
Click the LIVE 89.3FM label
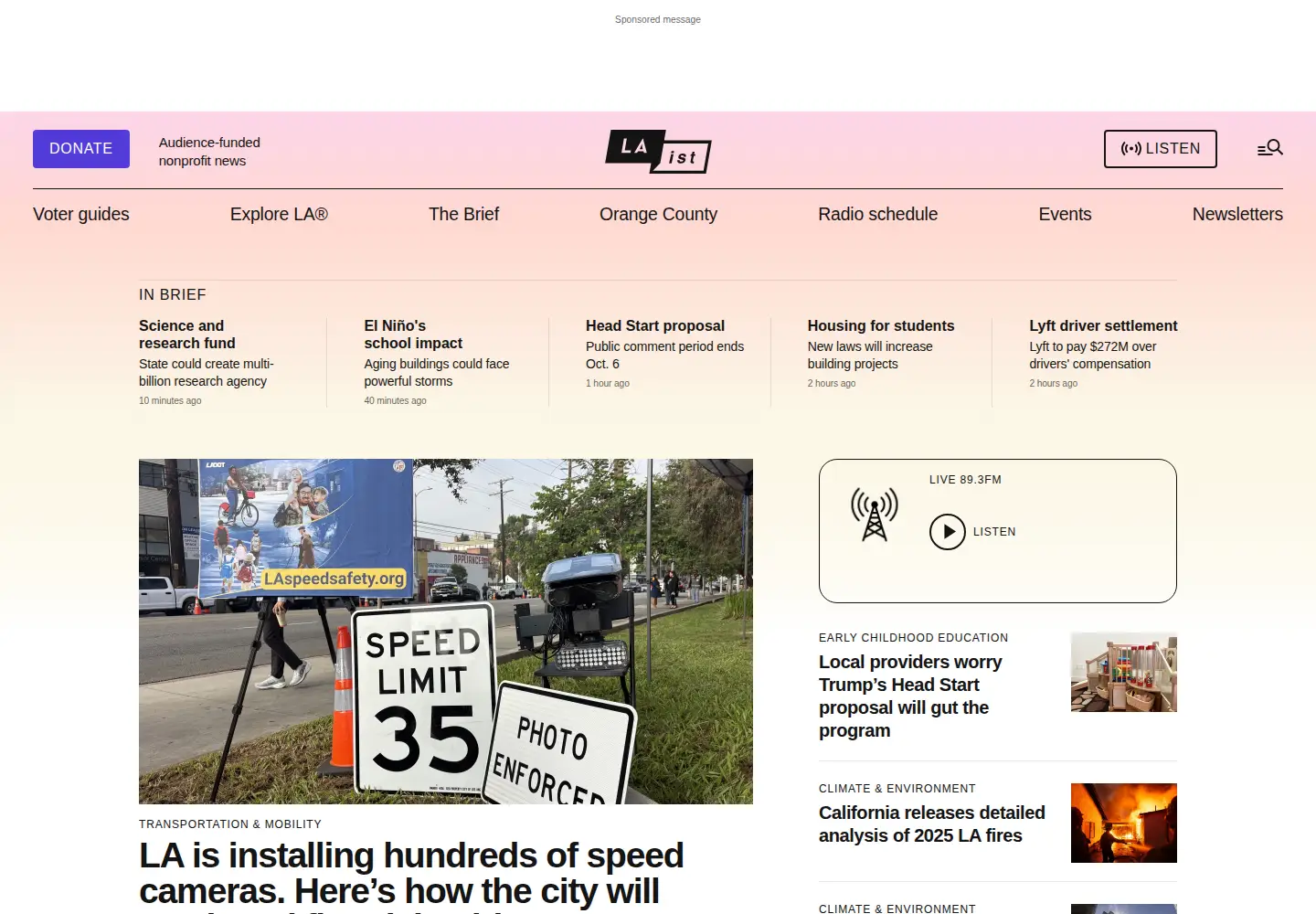965,480
